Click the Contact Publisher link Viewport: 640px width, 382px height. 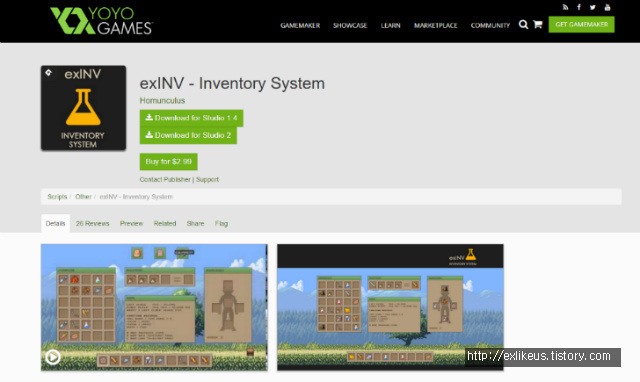tap(165, 180)
